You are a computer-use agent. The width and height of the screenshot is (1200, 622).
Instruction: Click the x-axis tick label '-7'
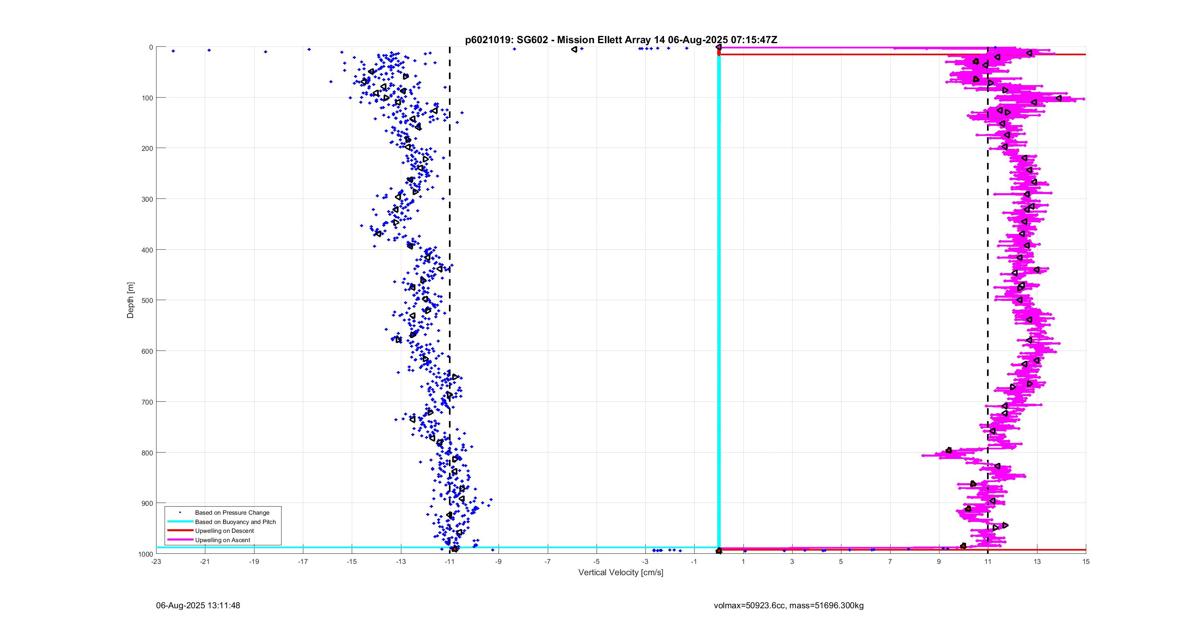(548, 561)
